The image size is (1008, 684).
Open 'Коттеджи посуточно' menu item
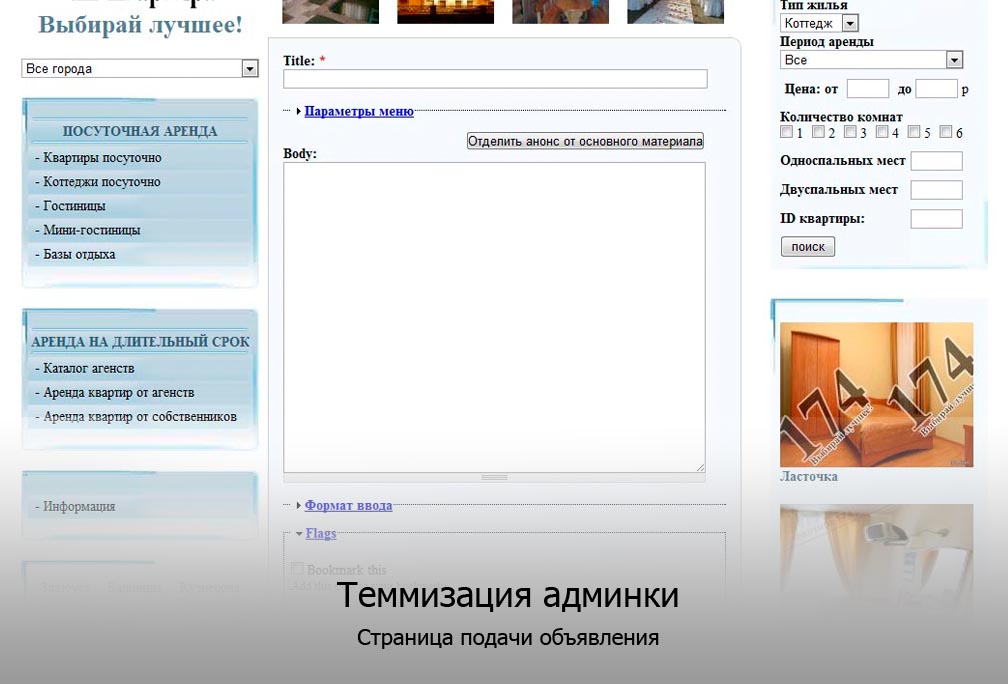pos(102,182)
